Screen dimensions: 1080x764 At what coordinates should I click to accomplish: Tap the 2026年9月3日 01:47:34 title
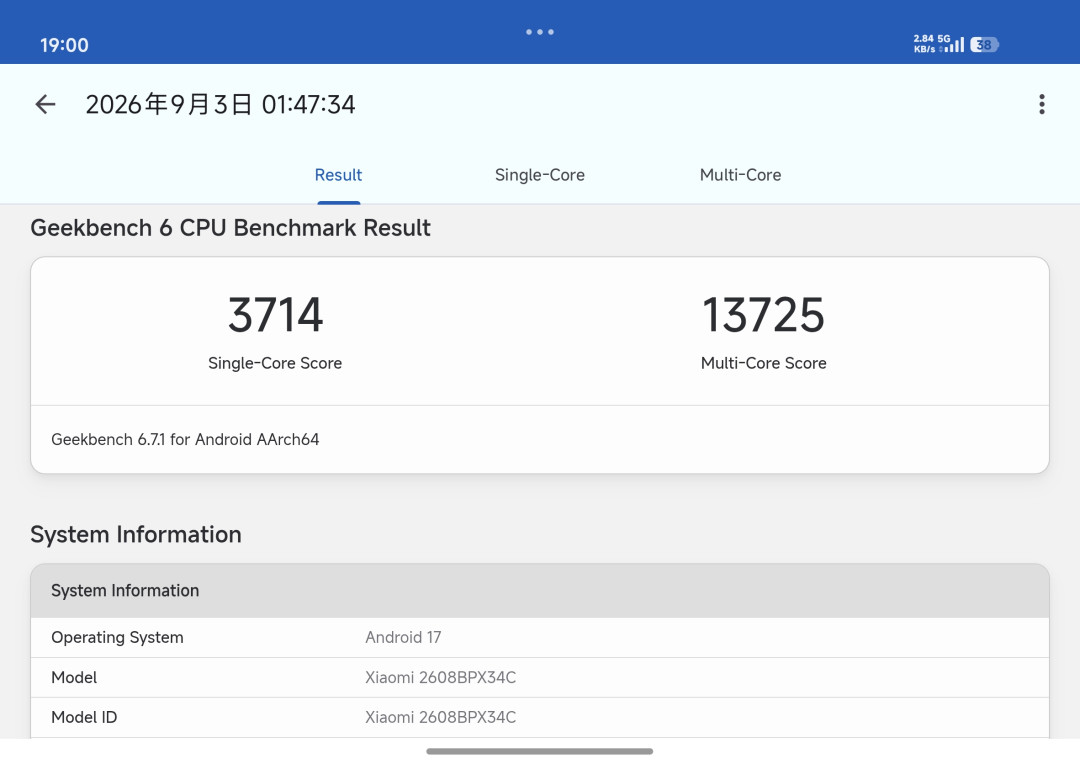[x=220, y=105]
